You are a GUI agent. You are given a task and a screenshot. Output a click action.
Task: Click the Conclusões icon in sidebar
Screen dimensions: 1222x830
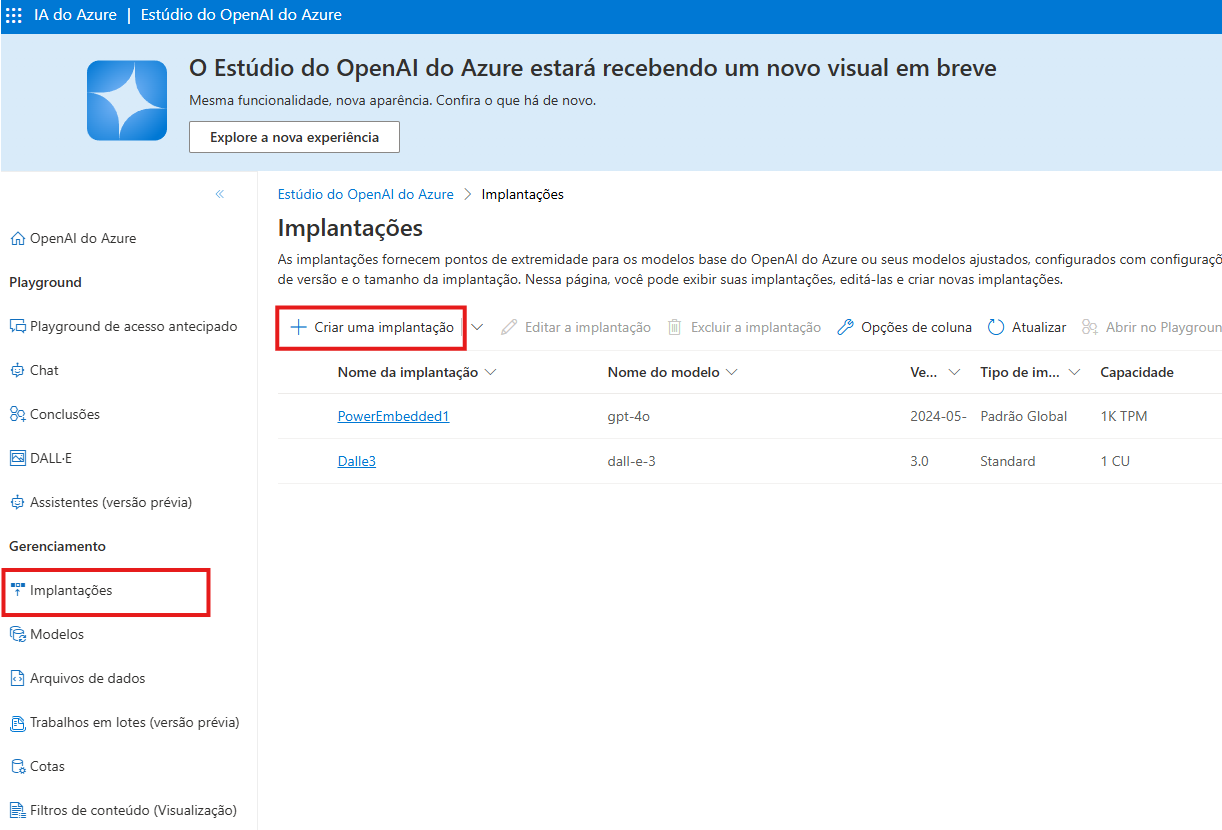(x=17, y=414)
